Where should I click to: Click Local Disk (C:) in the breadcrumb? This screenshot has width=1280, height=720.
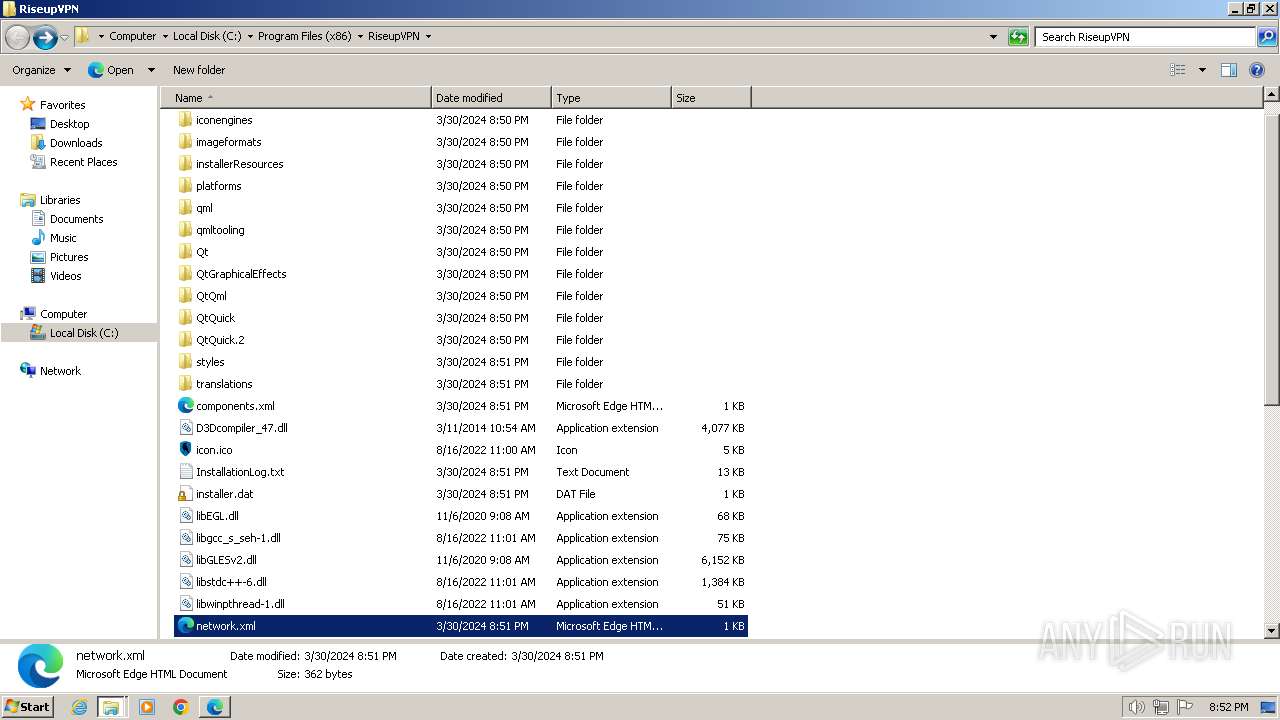(x=207, y=36)
